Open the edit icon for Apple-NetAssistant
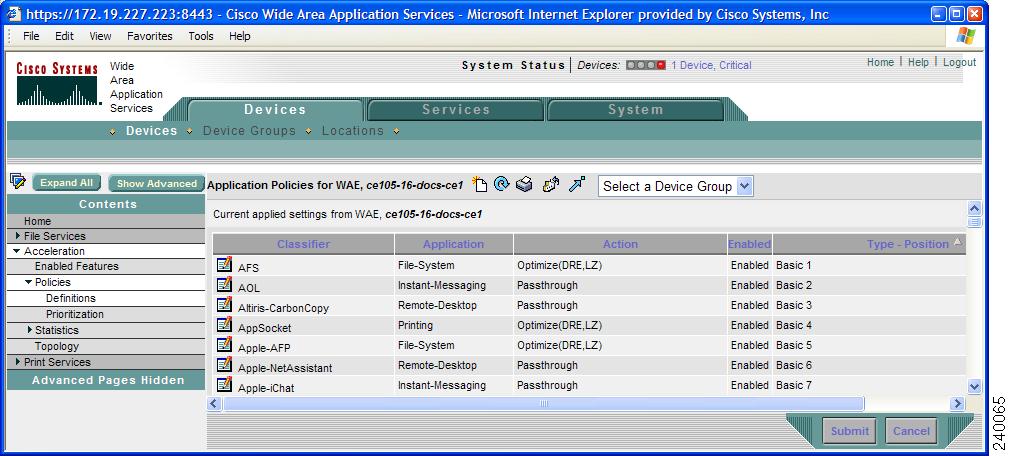The width and height of the screenshot is (1009, 456). click(224, 365)
